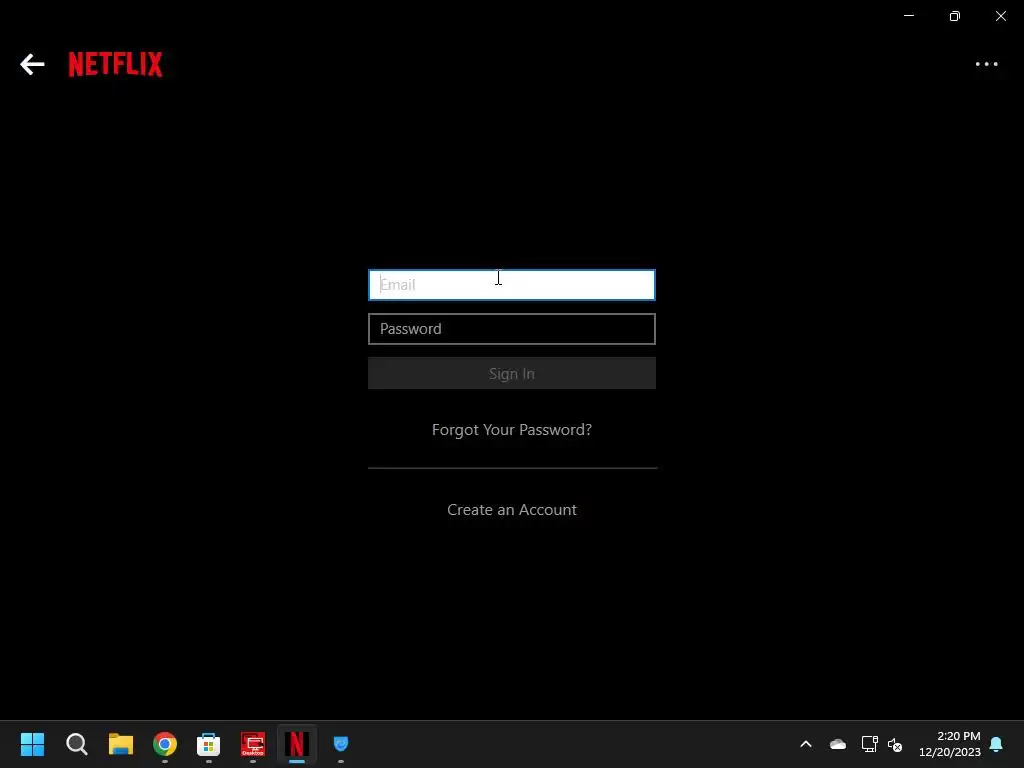
Task: Launch File Explorer from taskbar
Action: click(x=121, y=744)
